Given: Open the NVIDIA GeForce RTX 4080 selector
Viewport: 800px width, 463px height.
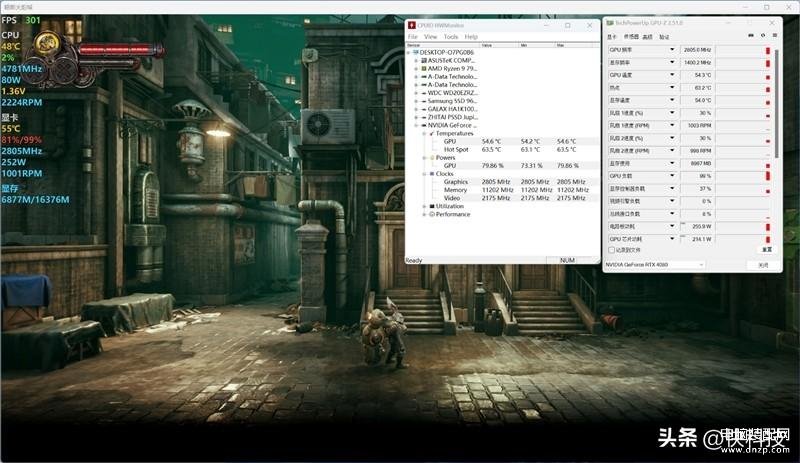Looking at the screenshot, I should [654, 265].
